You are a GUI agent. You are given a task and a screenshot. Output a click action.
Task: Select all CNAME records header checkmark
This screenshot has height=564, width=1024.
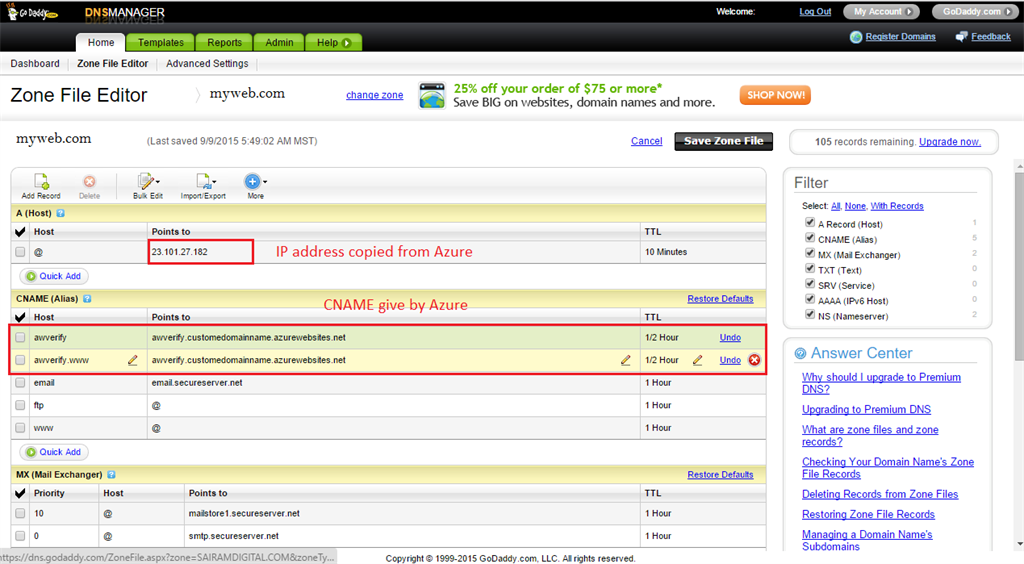(x=20, y=317)
